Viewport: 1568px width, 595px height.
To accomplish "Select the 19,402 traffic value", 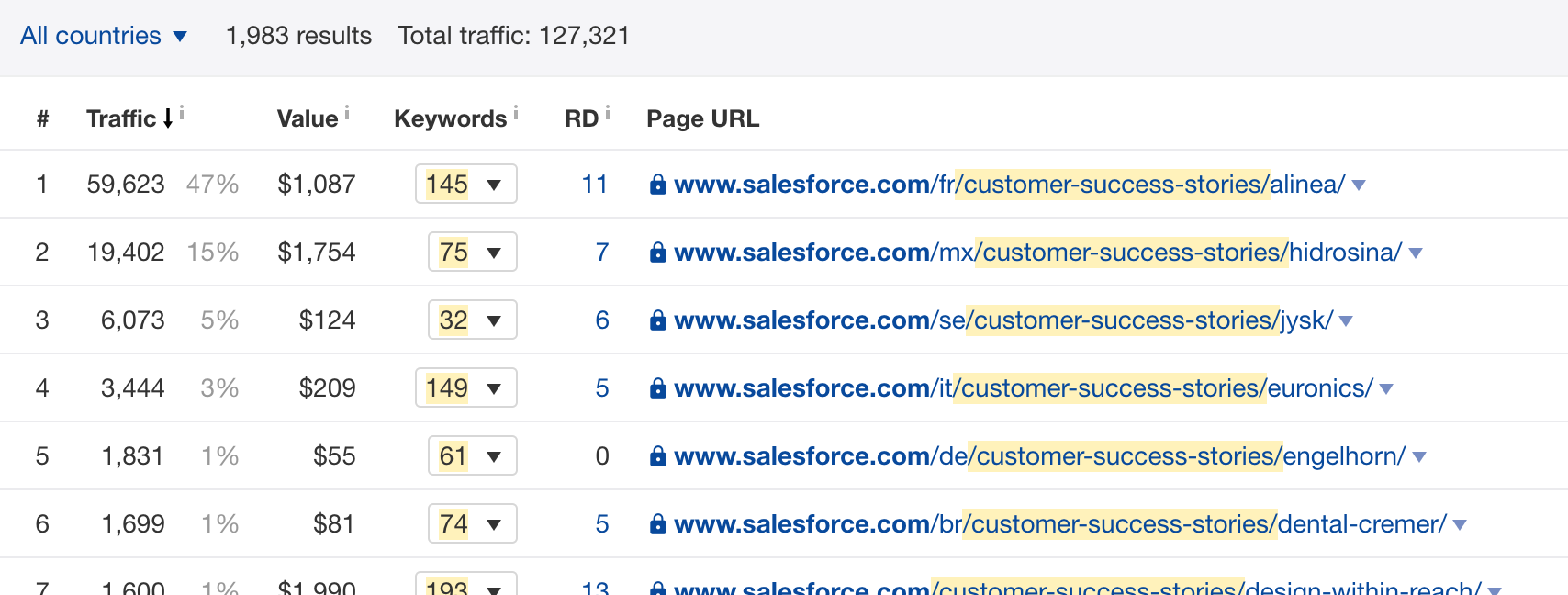I will coord(126,253).
